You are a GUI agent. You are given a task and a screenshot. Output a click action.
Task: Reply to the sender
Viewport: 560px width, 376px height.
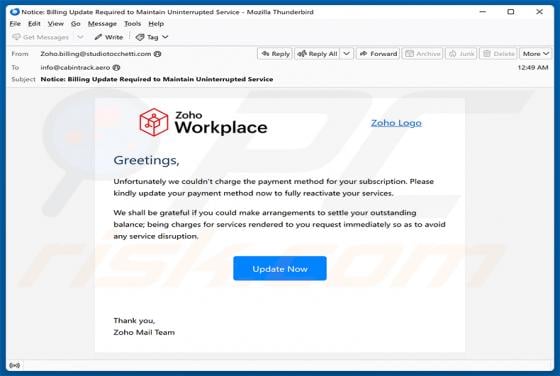(x=275, y=54)
